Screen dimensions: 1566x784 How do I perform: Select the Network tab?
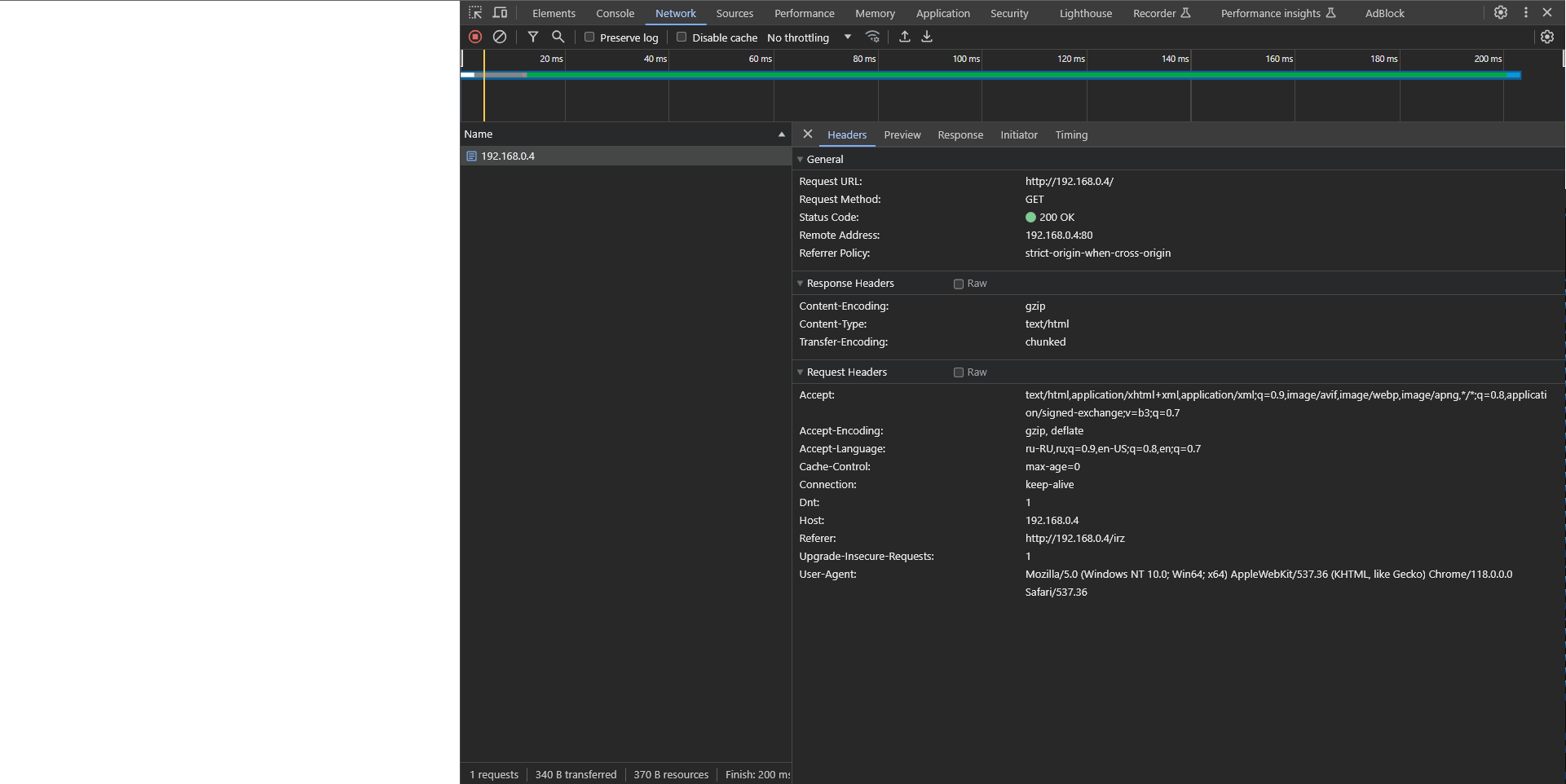675,13
